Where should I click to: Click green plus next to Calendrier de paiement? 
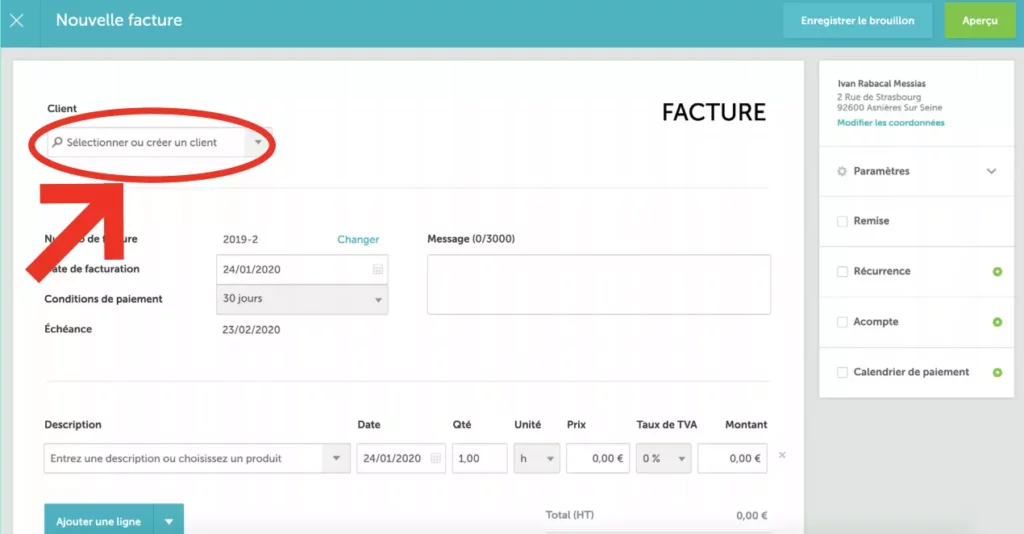[x=996, y=373]
